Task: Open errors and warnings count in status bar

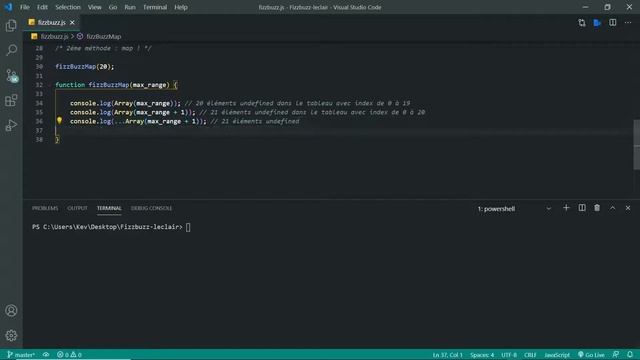Action: 69,355
